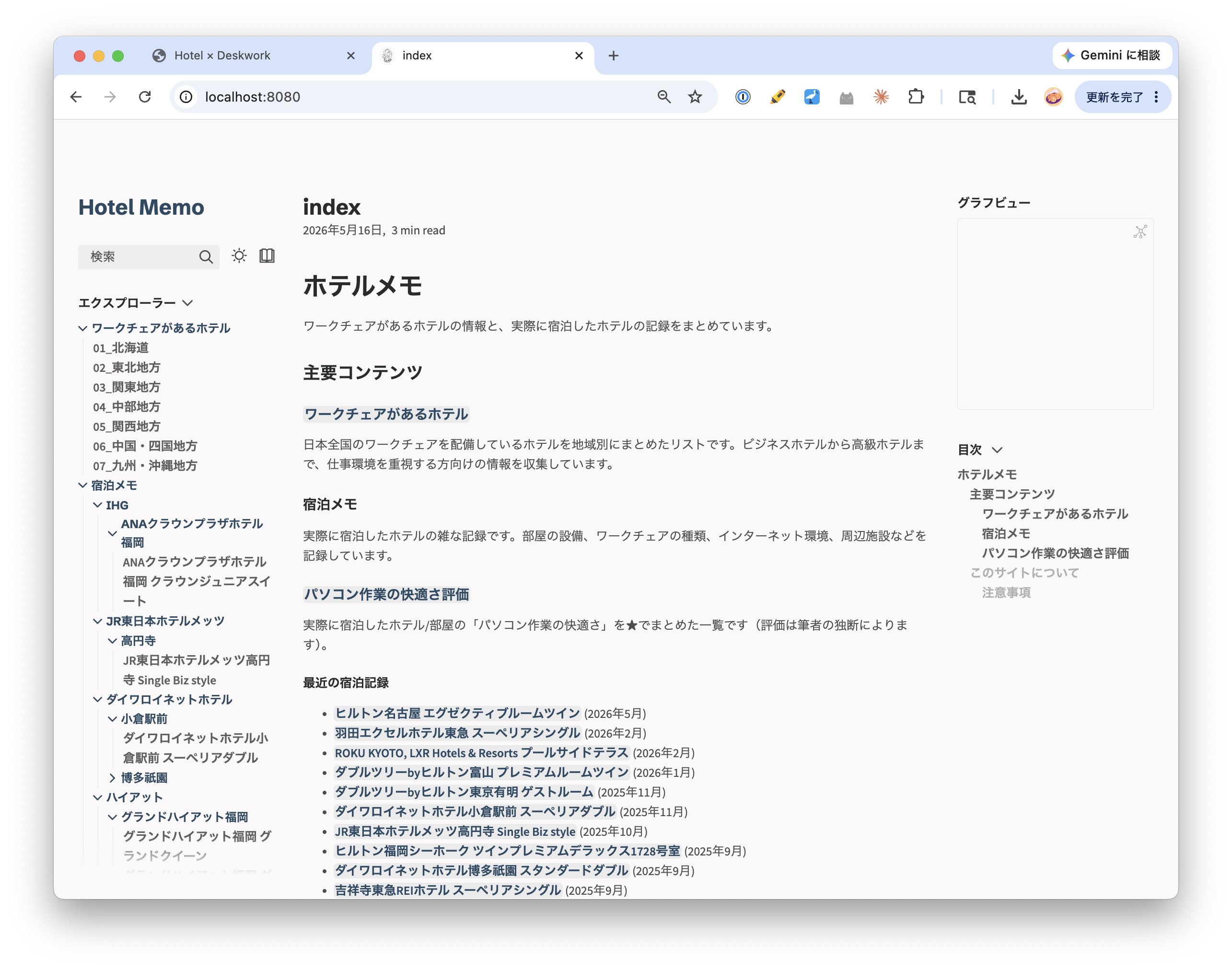Open the Extensions puzzle-piece menu

916,97
